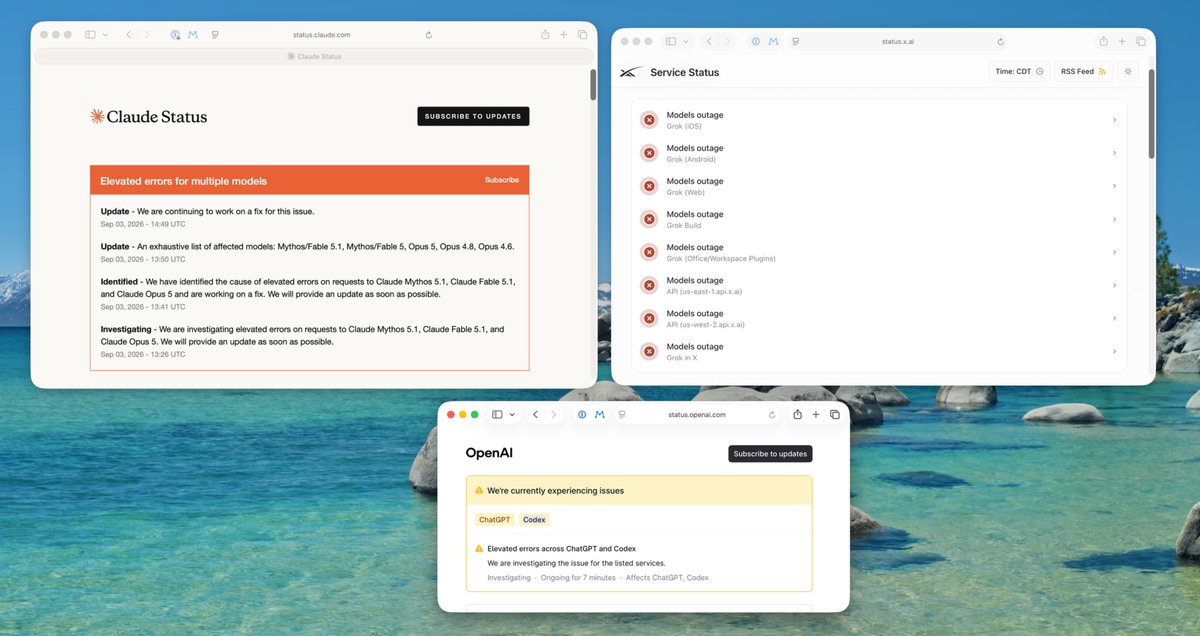
Task: Expand the Grok (iOS) models outage row
Action: 879,120
